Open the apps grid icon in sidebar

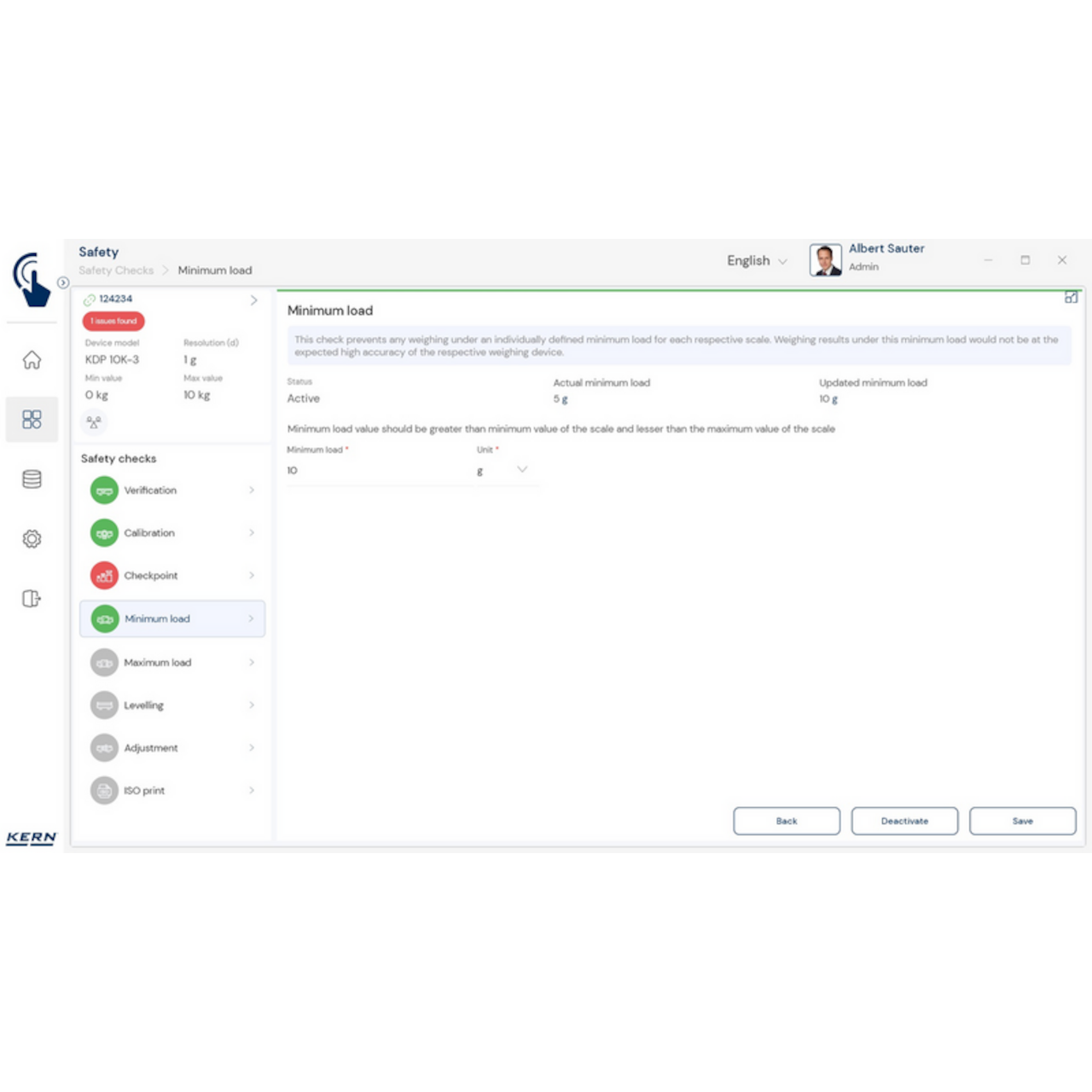32,419
